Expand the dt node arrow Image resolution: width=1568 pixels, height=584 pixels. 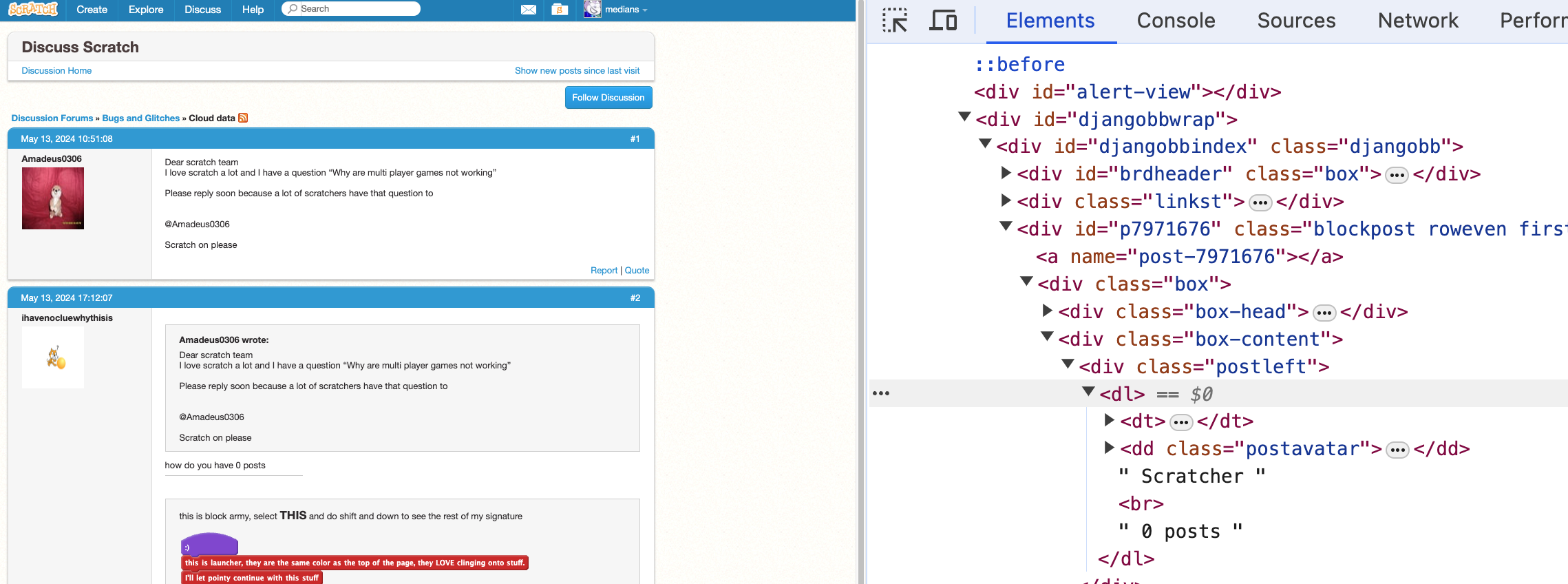(x=1110, y=420)
